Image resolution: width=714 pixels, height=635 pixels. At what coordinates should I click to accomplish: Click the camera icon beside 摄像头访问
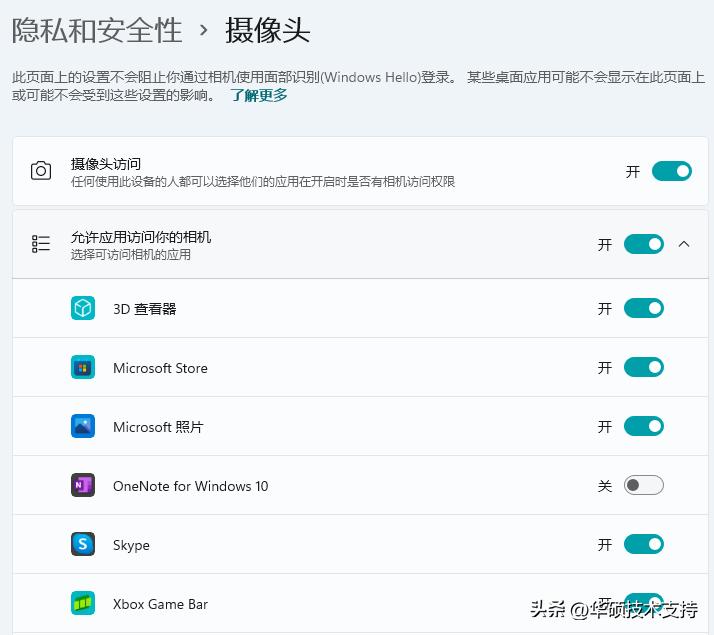pos(41,171)
